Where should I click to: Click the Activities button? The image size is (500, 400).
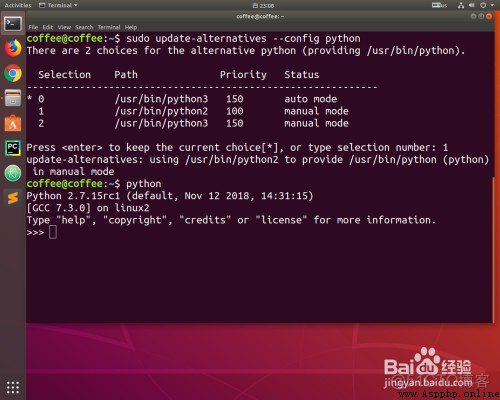coord(18,5)
